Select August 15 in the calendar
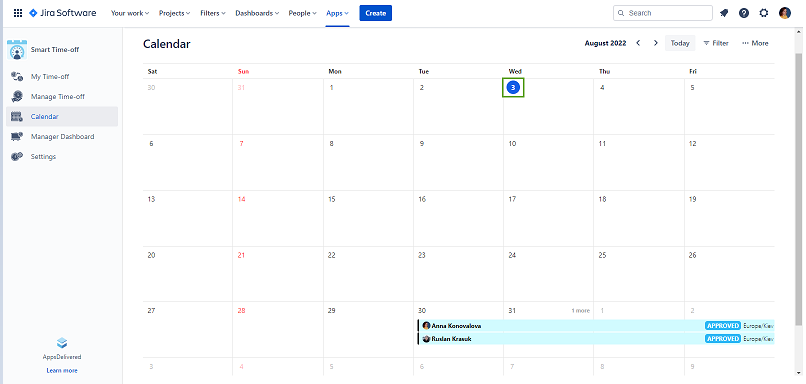This screenshot has height=384, width=806. (369, 218)
